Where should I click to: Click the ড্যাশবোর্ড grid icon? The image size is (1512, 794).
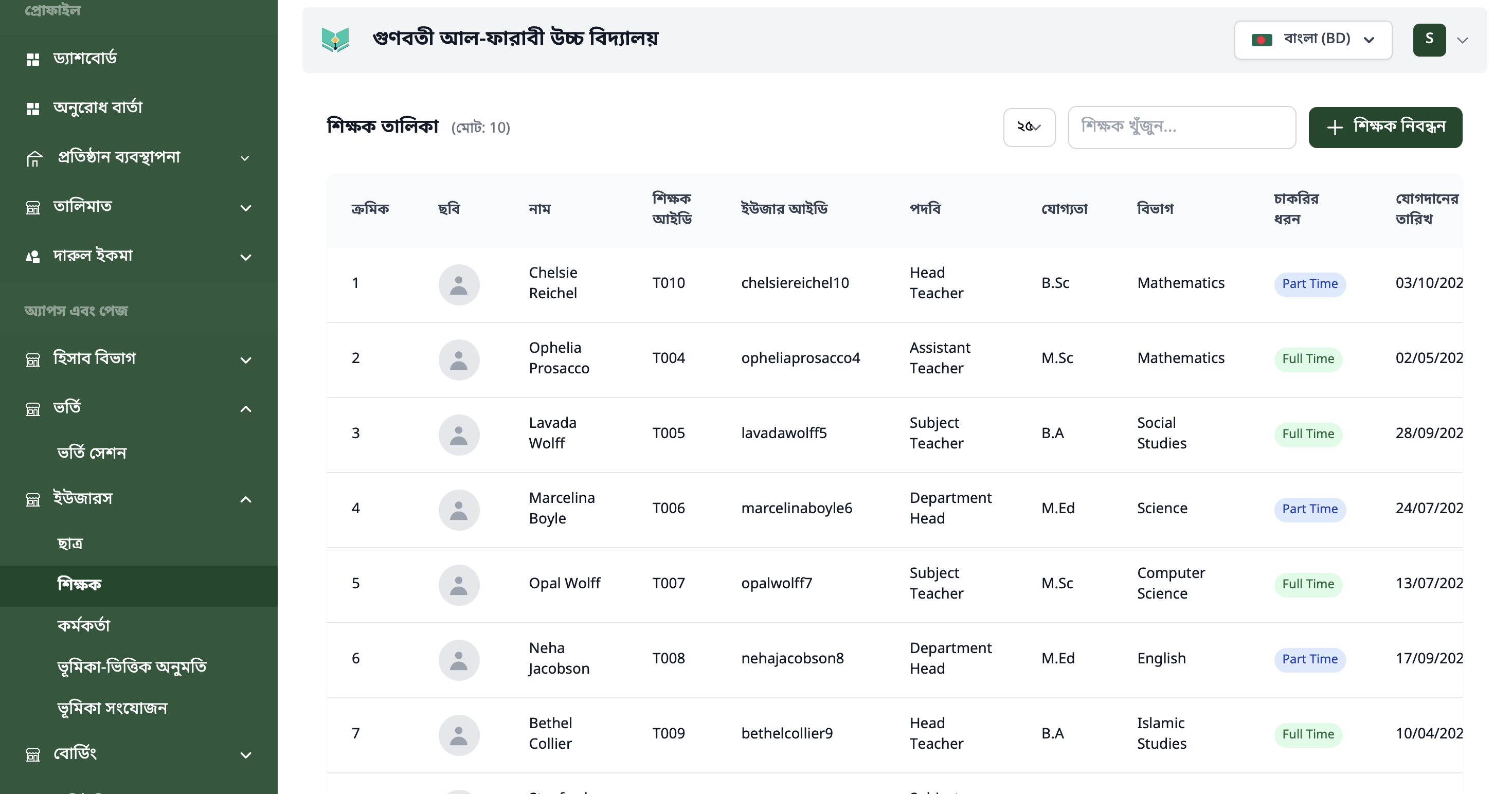pos(33,59)
